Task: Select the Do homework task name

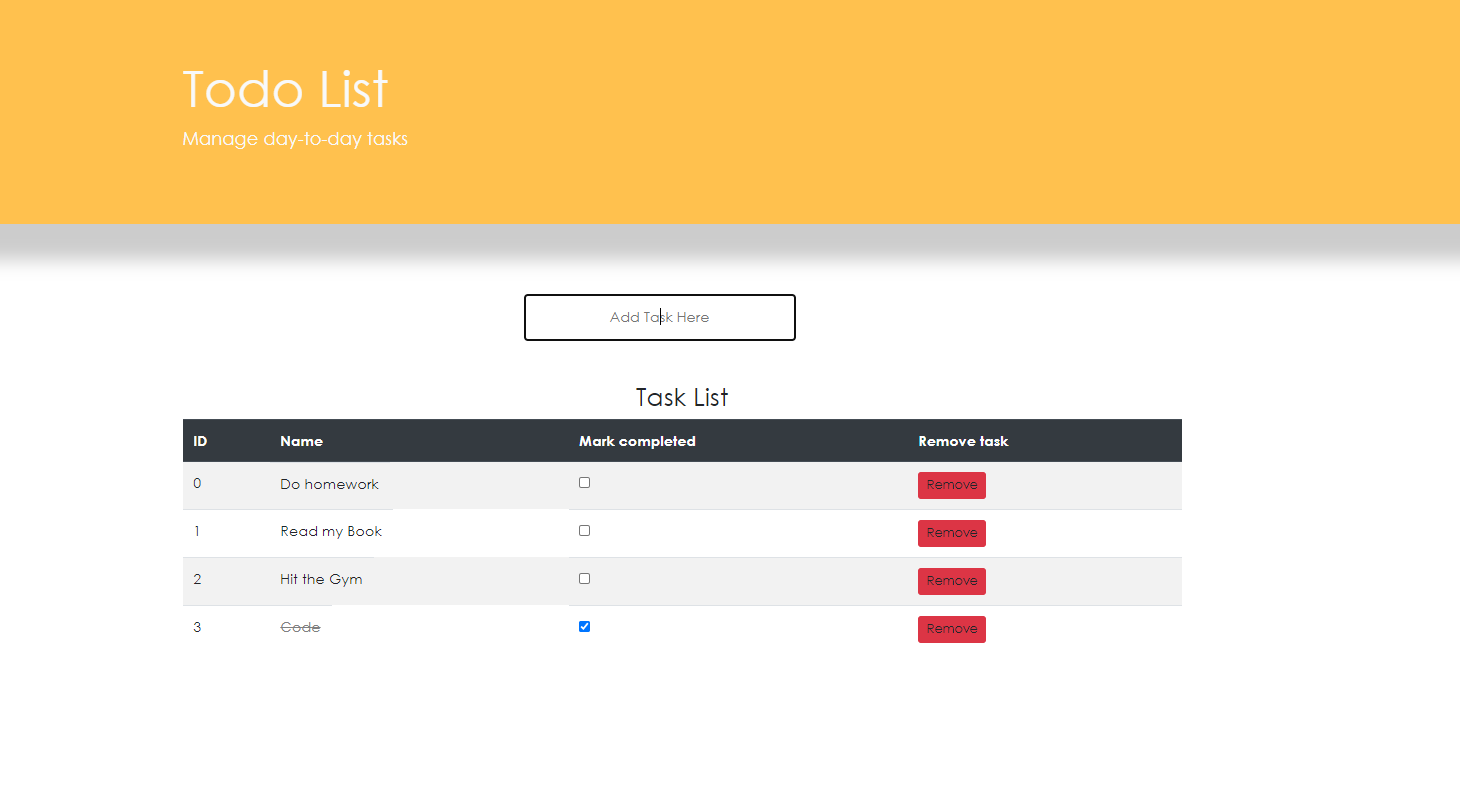Action: [329, 484]
